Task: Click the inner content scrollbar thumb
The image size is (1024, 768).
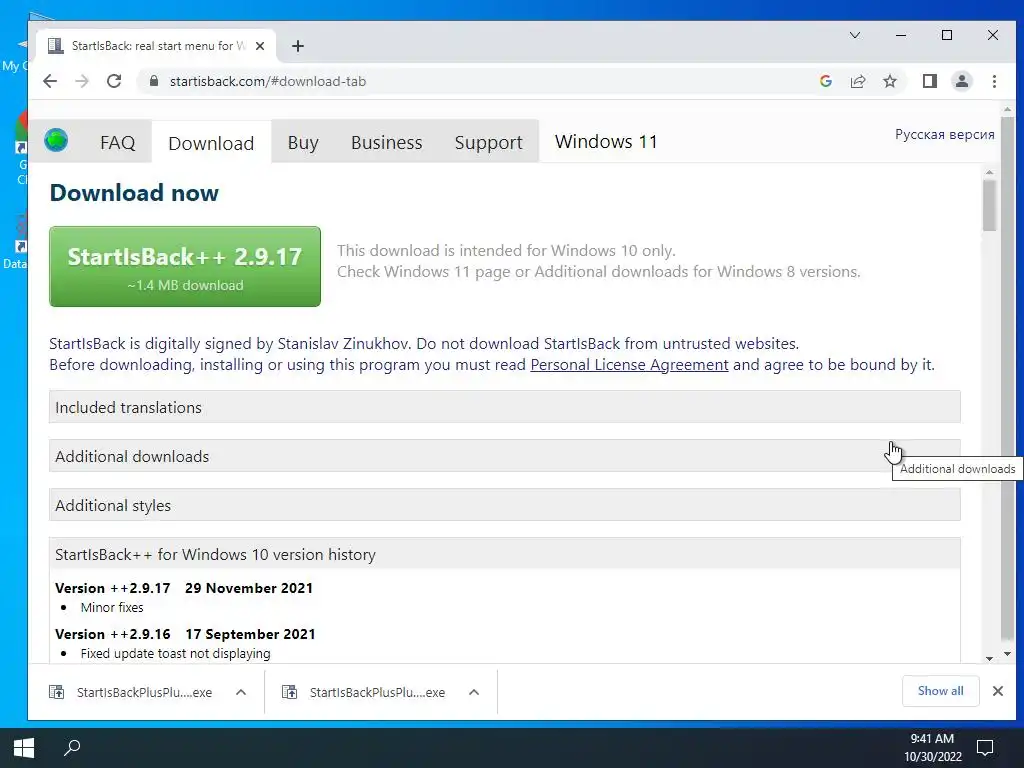Action: tap(989, 205)
